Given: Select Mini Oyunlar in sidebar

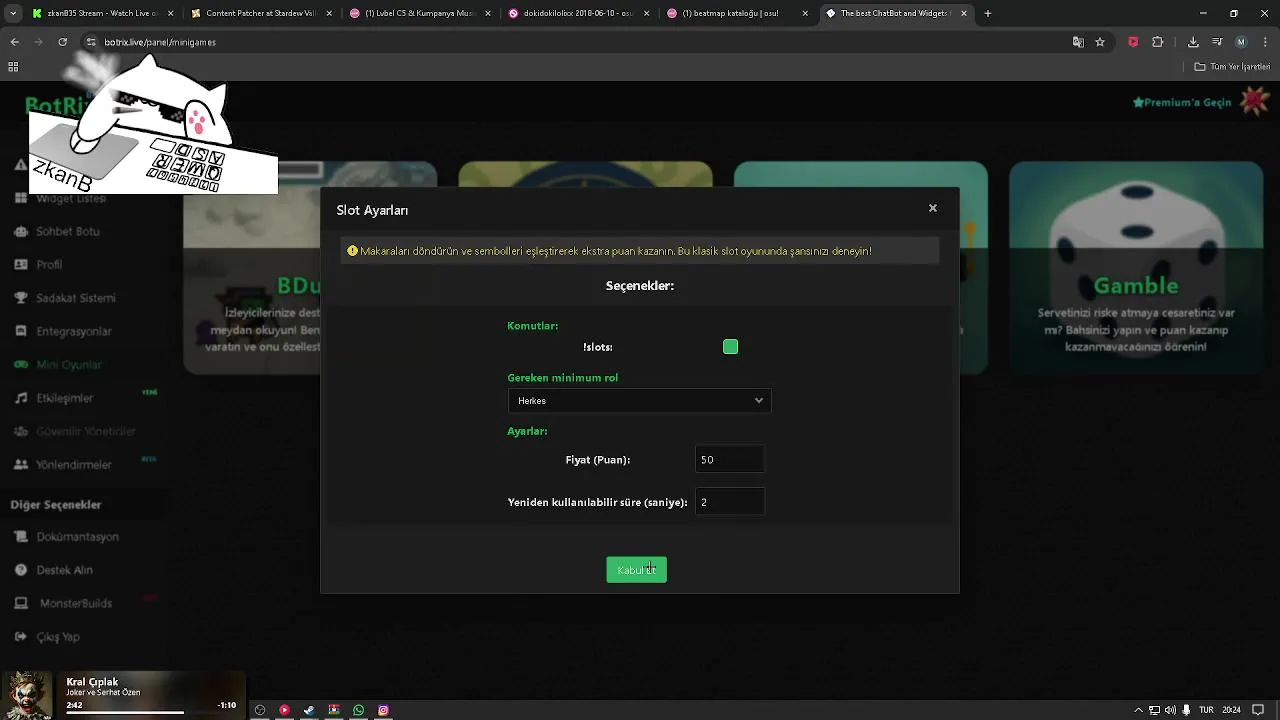Looking at the screenshot, I should coord(69,365).
